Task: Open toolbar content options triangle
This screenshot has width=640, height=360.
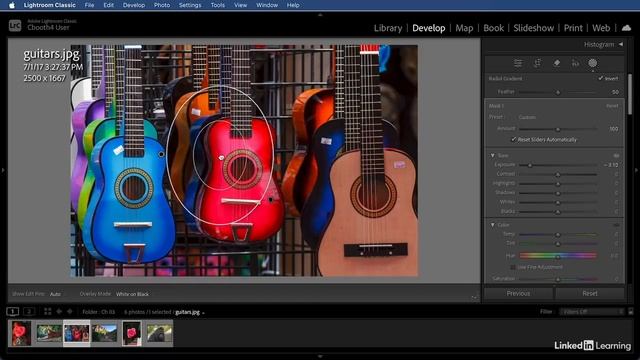Action: point(474,298)
